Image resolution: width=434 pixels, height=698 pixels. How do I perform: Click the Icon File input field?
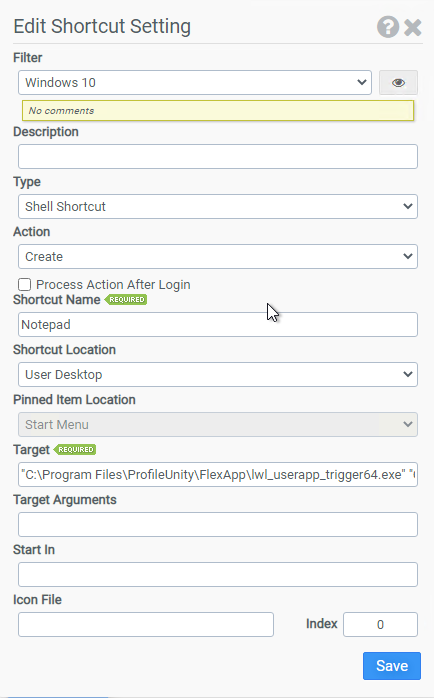coord(146,625)
